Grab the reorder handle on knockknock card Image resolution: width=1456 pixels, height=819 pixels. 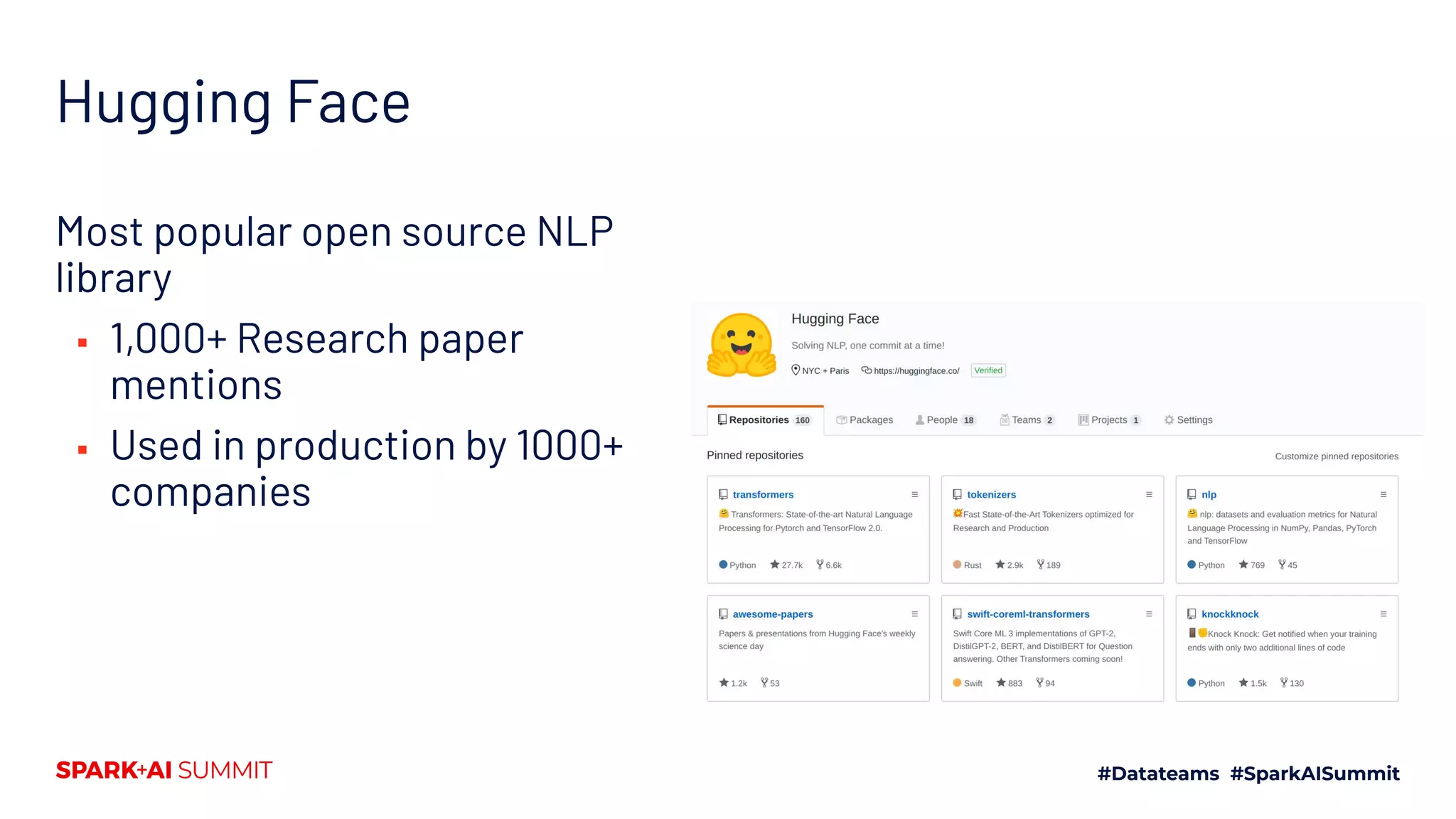click(x=1383, y=614)
